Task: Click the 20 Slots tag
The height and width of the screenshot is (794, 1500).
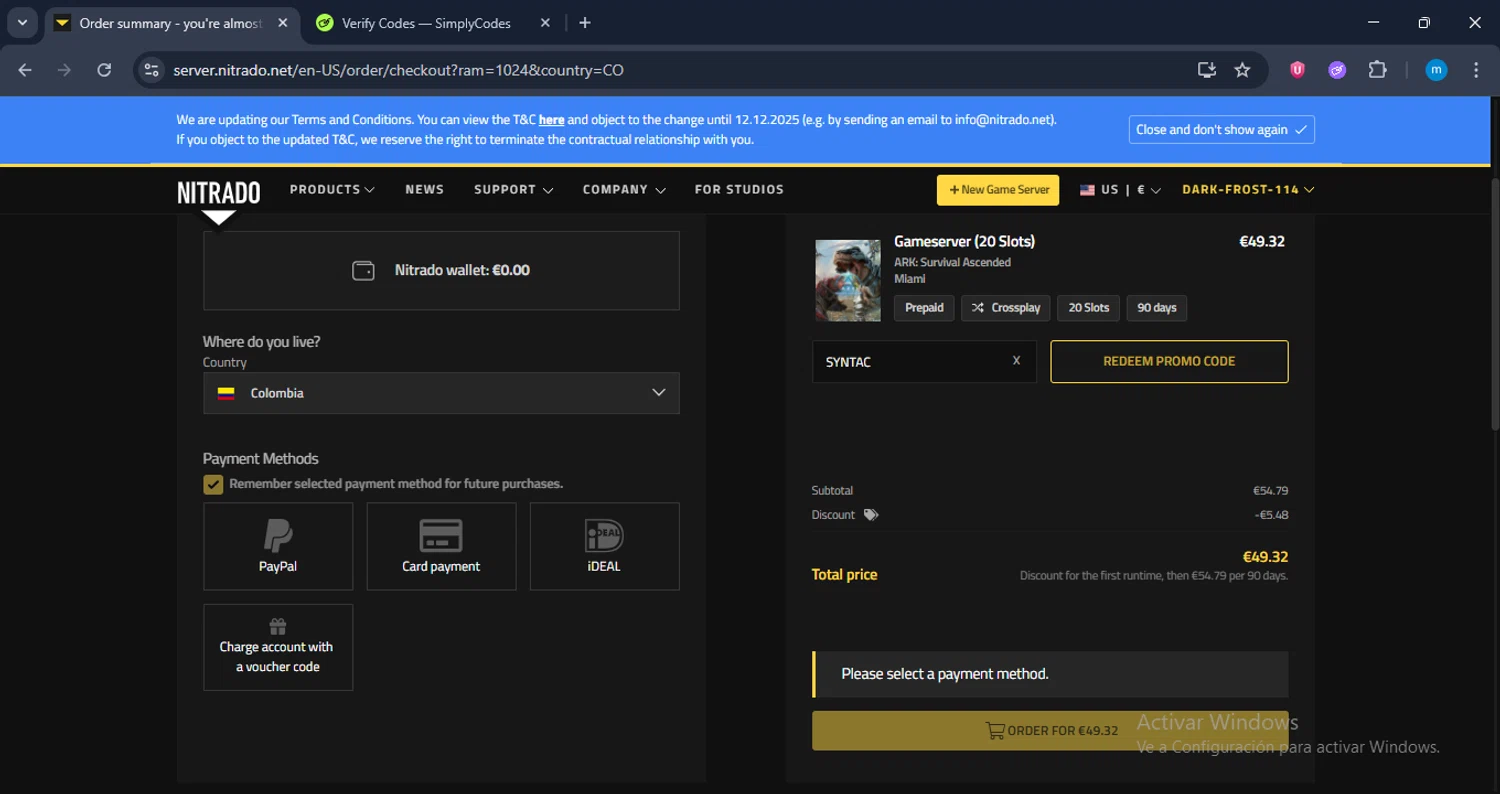Action: pyautogui.click(x=1089, y=308)
